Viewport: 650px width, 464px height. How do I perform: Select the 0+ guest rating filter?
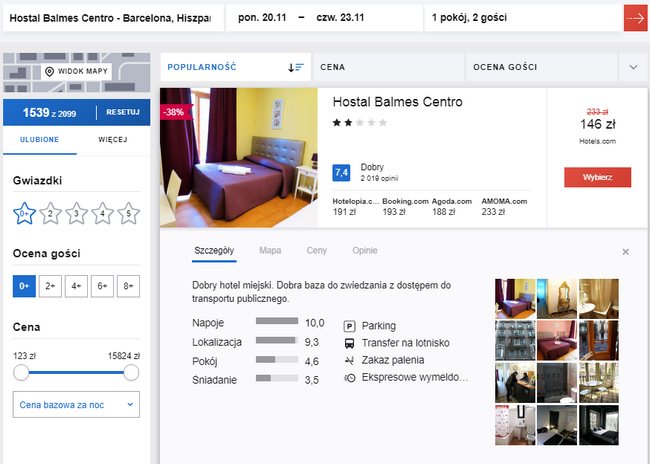click(23, 286)
